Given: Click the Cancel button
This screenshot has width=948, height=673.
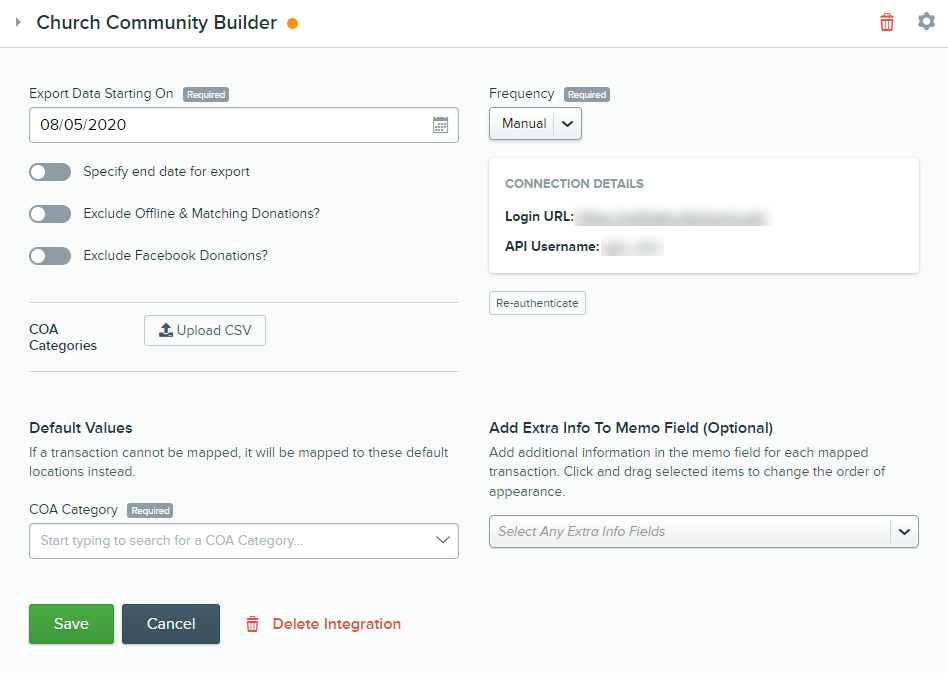Looking at the screenshot, I should coord(171,623).
